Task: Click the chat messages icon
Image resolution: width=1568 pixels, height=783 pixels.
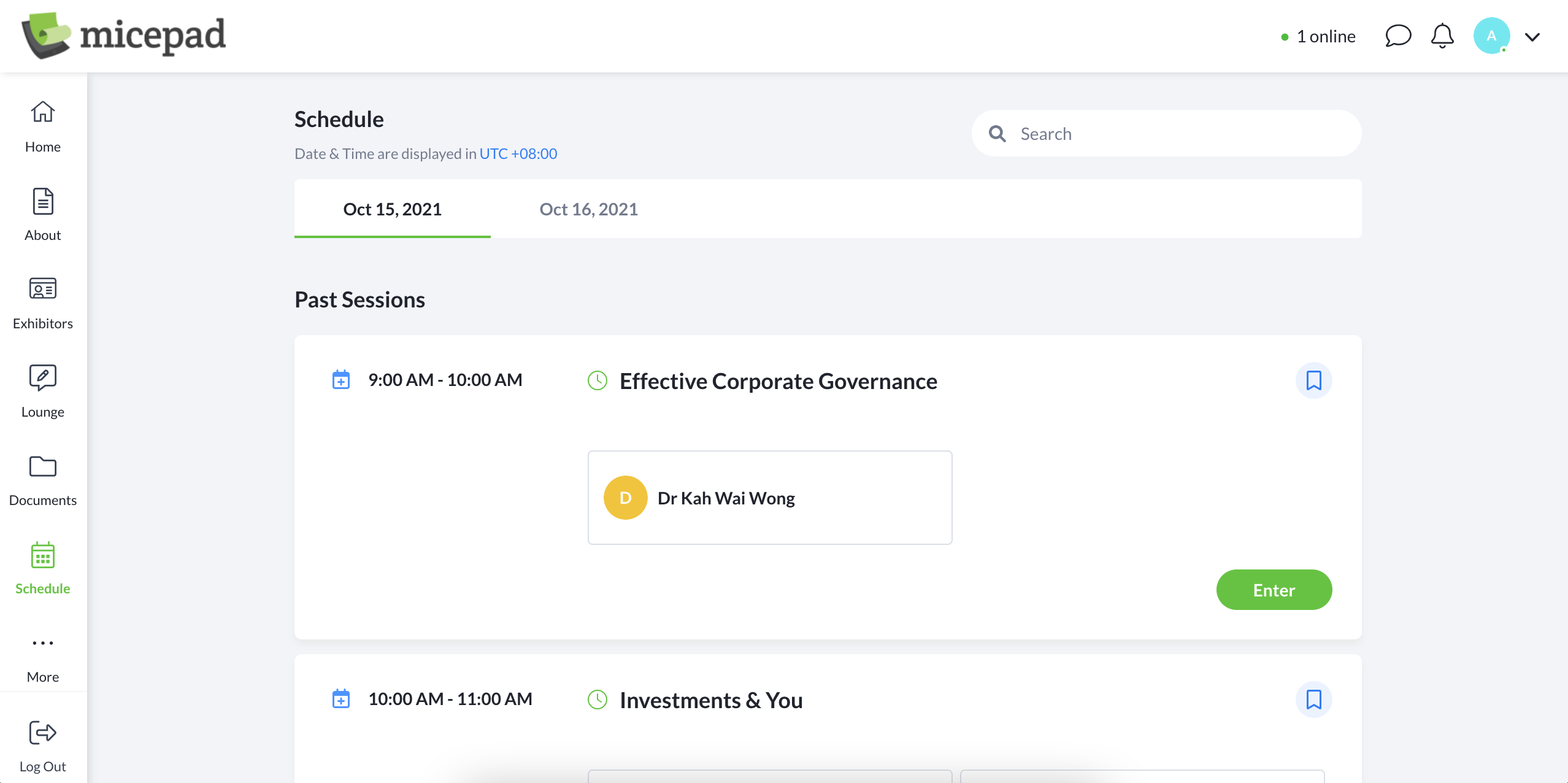Action: (x=1398, y=36)
